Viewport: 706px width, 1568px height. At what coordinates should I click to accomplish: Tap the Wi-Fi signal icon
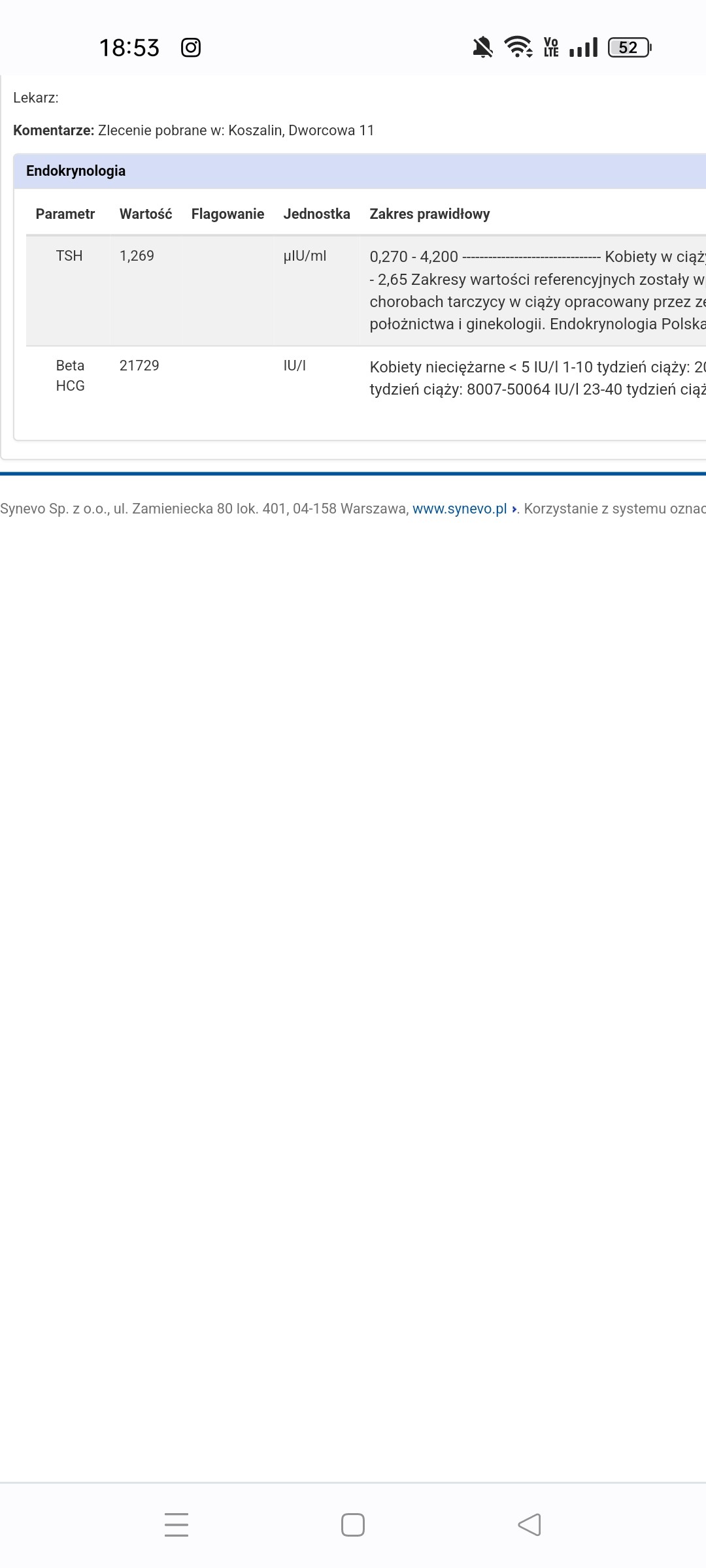point(518,48)
